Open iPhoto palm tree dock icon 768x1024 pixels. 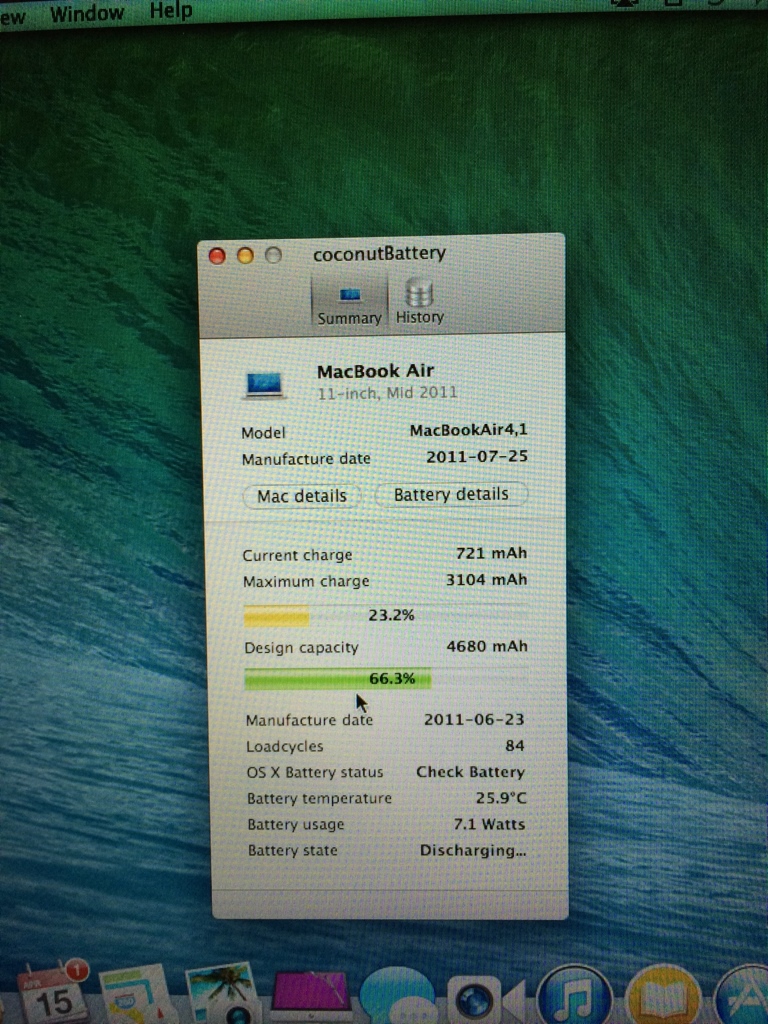(221, 993)
